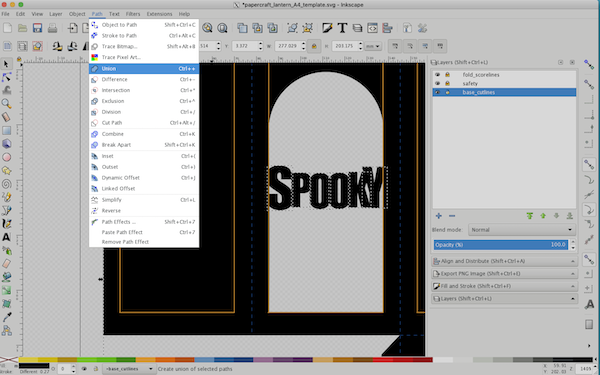Toggle the width-height ratio lock

pos(314,46)
